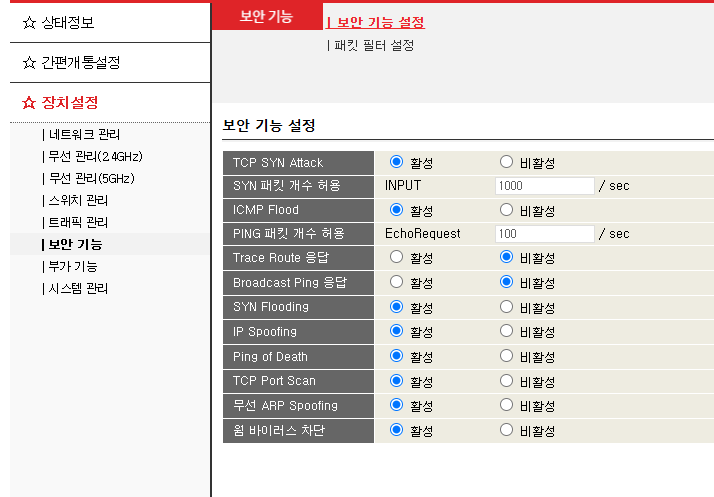Enable Ping of Death with 활성

click(396, 356)
